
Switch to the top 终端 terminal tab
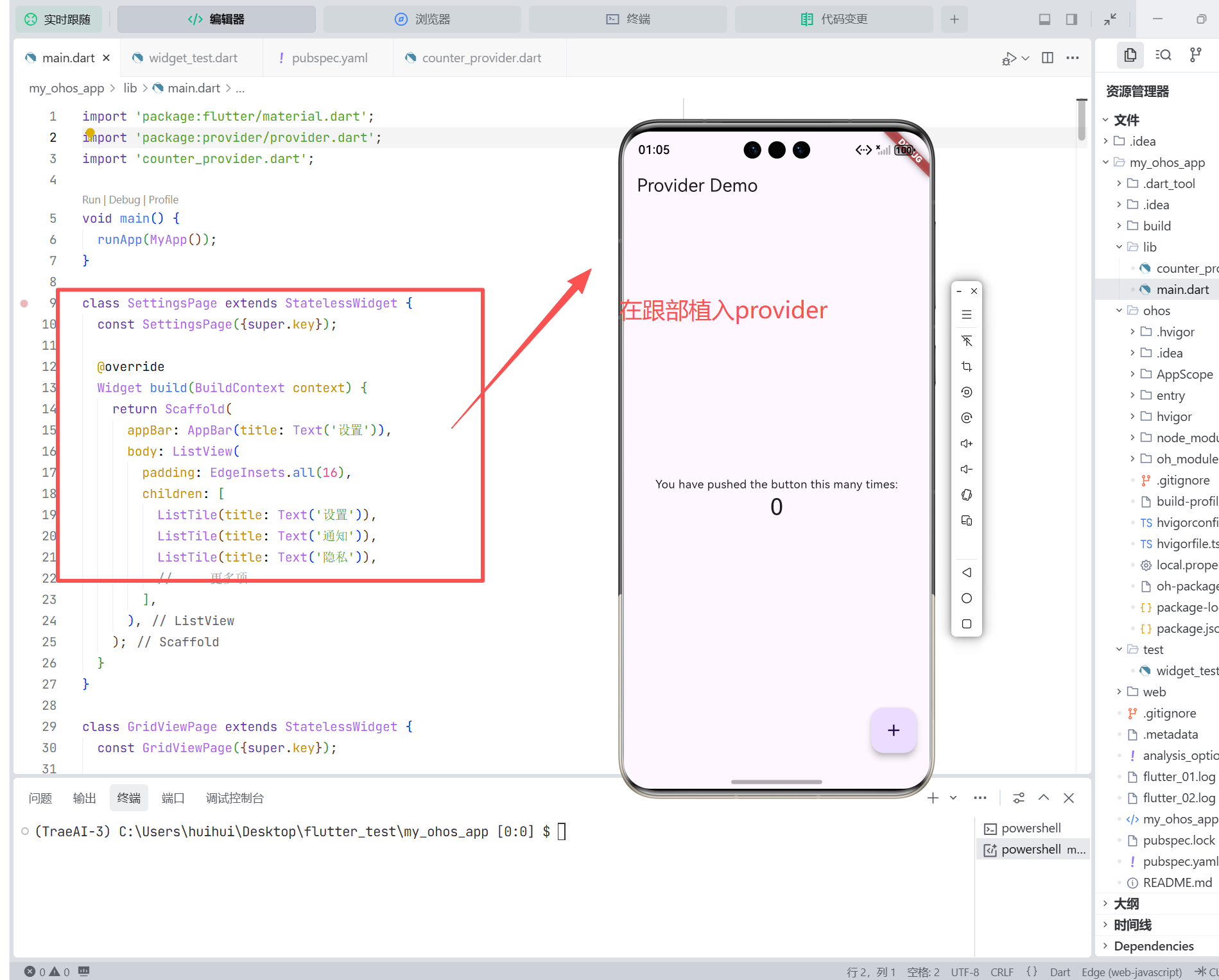click(x=628, y=19)
